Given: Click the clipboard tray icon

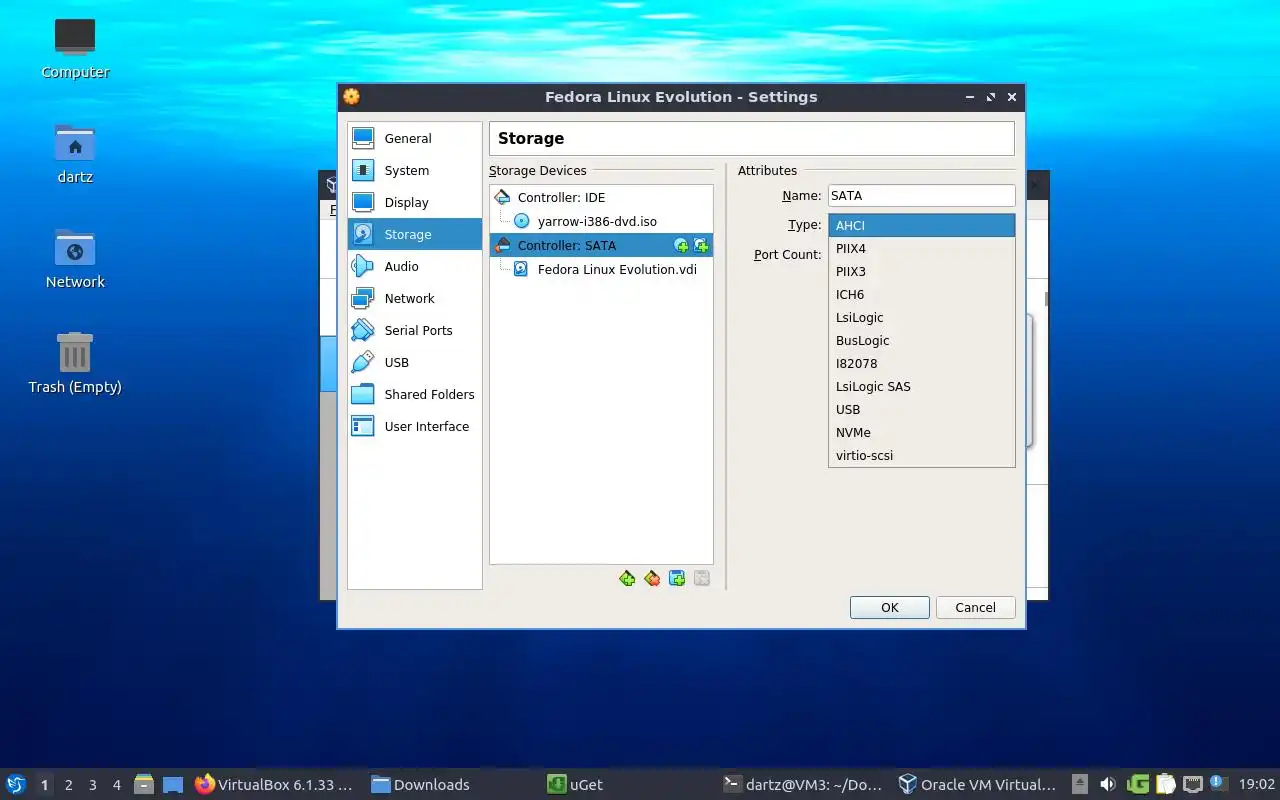Looking at the screenshot, I should (1165, 785).
